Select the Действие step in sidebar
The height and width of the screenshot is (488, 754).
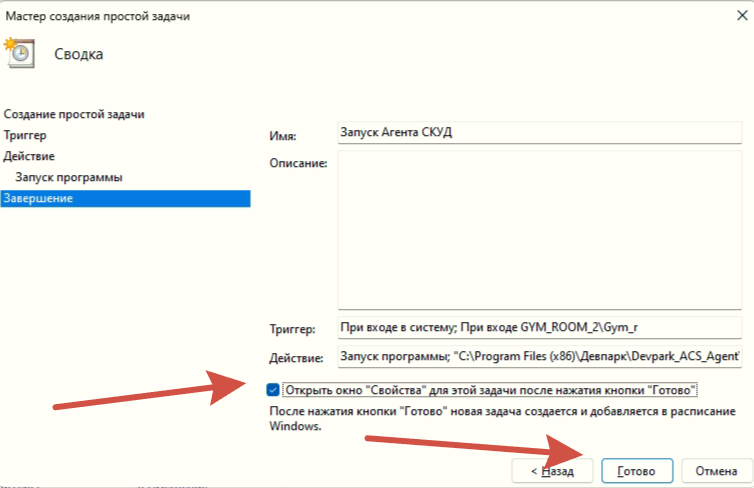click(x=29, y=156)
